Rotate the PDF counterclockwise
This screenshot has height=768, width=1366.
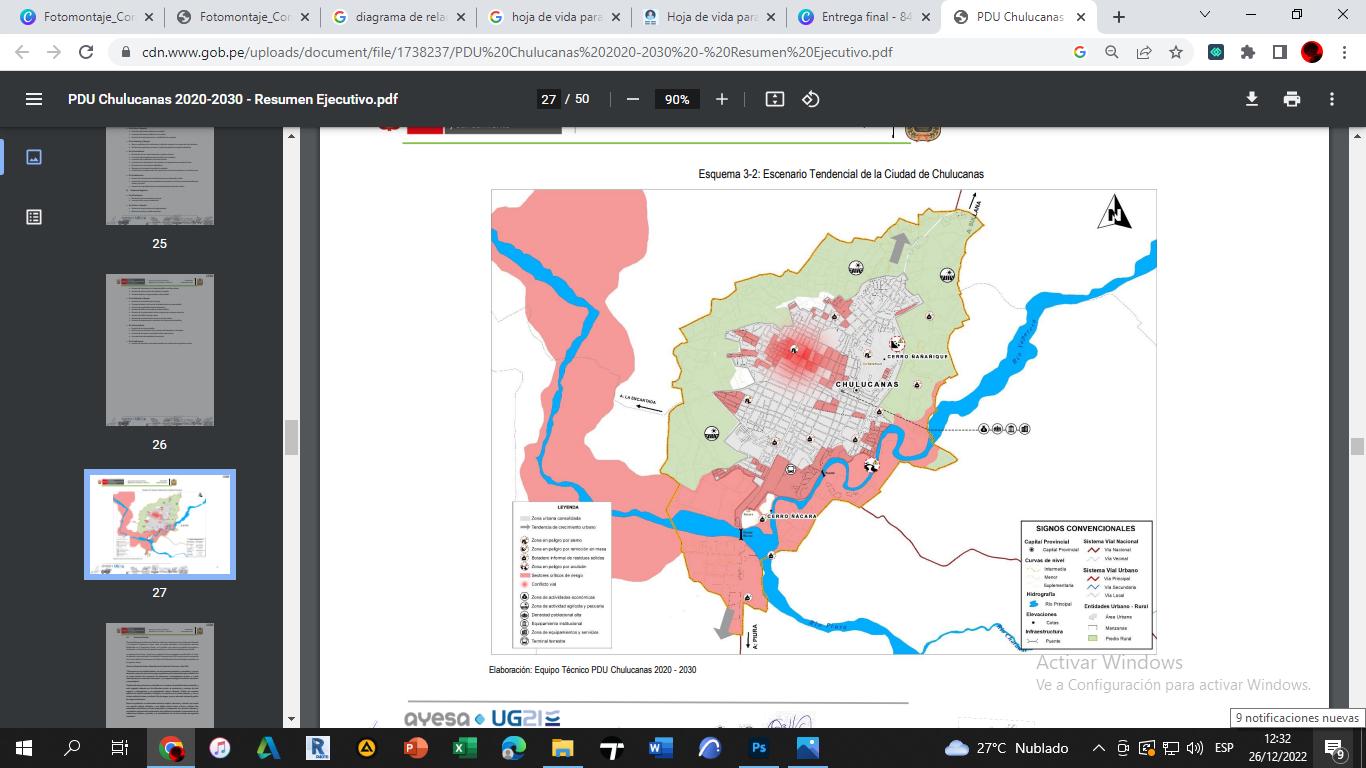pyautogui.click(x=811, y=99)
